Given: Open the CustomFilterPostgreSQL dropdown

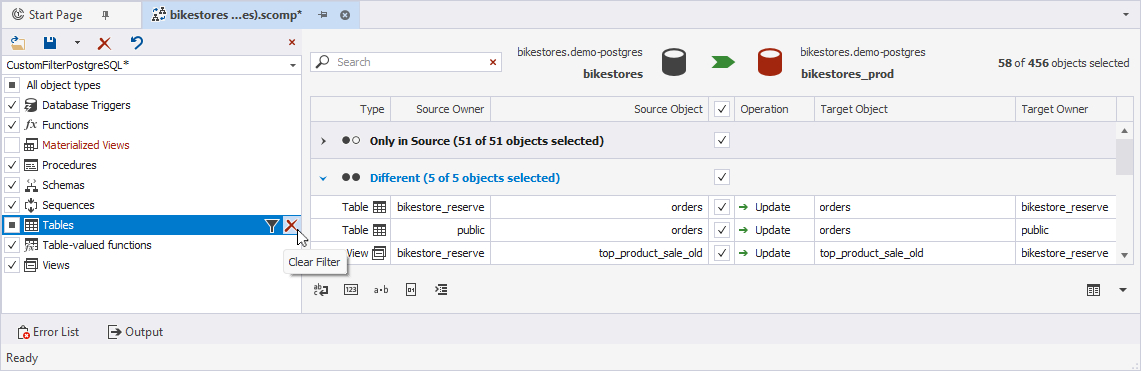Looking at the screenshot, I should tap(293, 65).
